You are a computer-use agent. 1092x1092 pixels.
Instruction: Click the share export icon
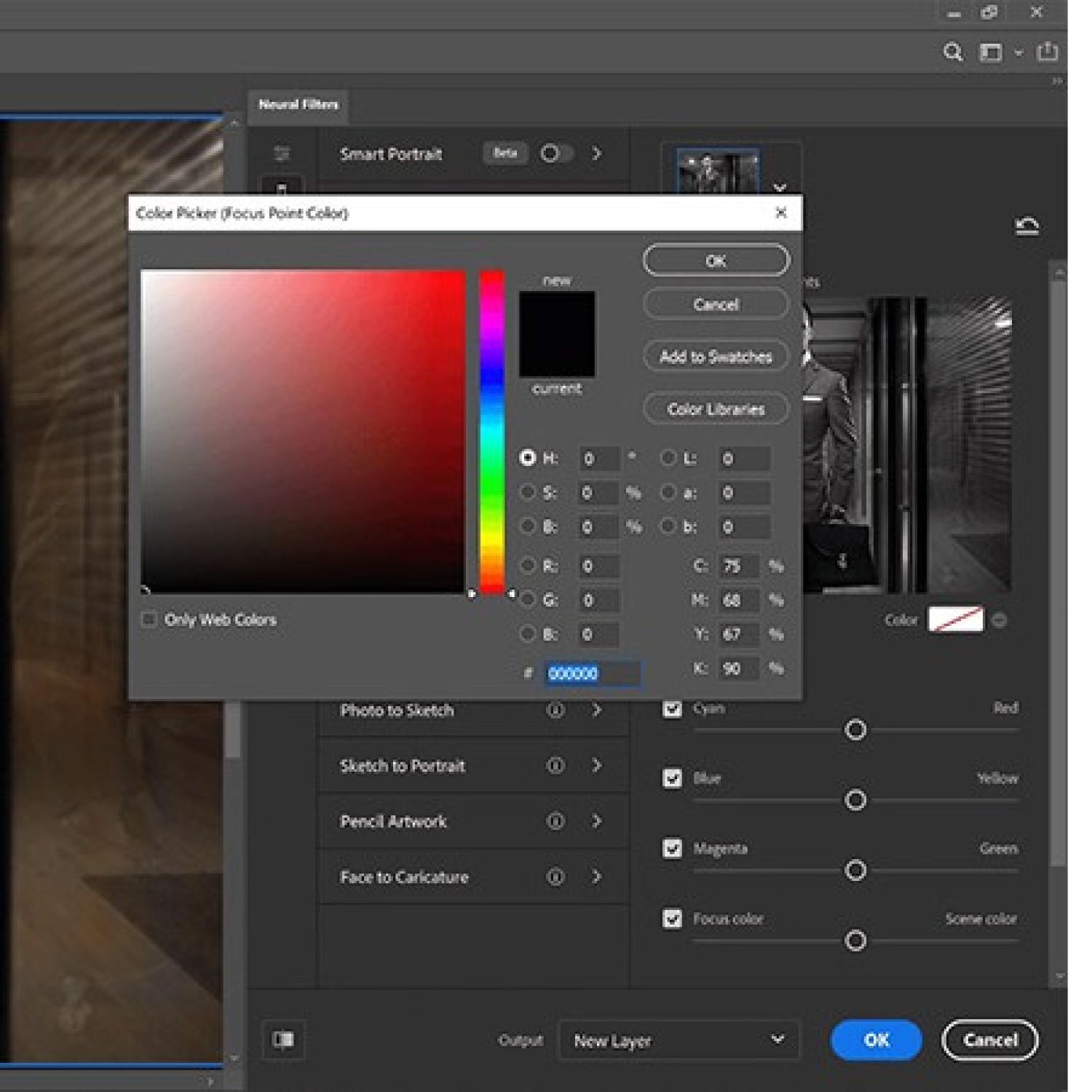(x=1048, y=52)
